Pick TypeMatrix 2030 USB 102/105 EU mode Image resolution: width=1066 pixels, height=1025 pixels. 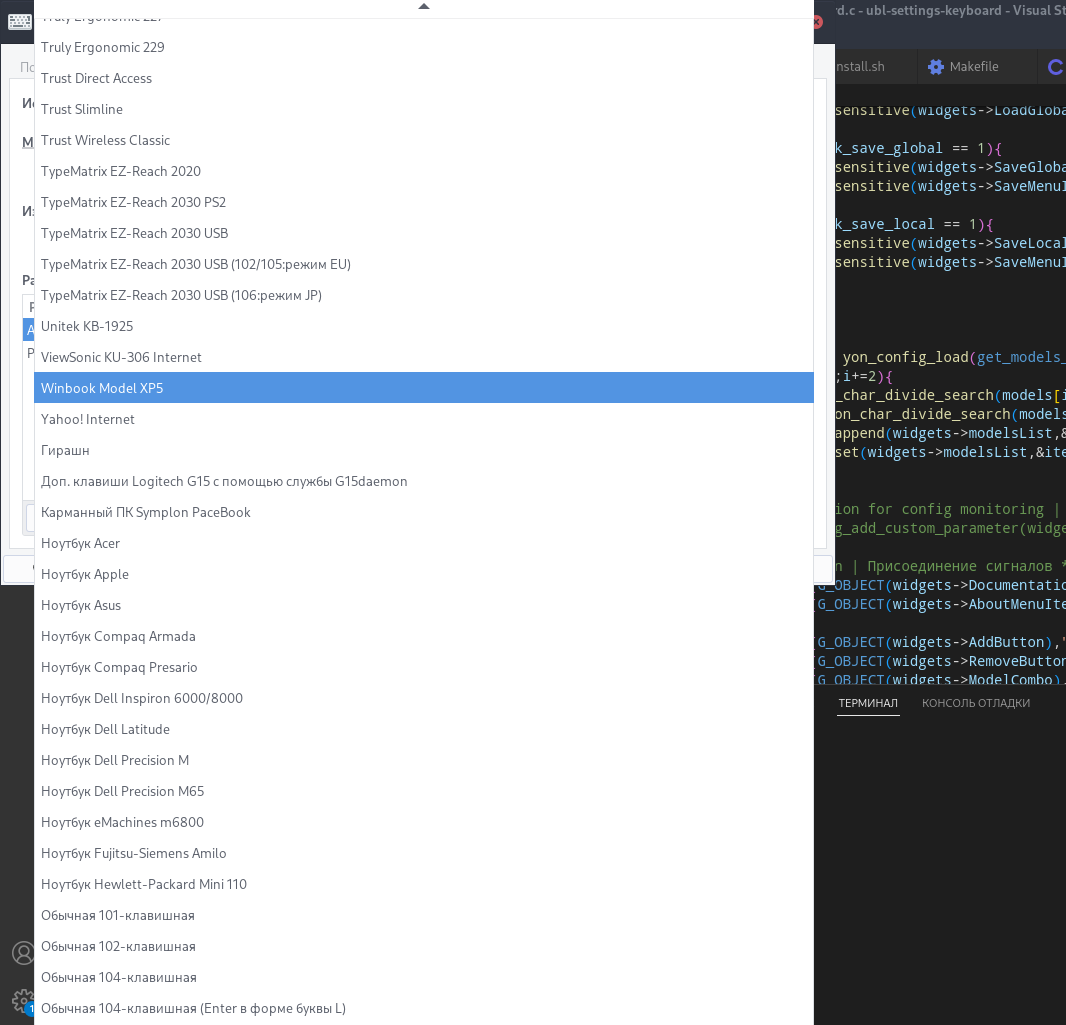click(x=424, y=264)
